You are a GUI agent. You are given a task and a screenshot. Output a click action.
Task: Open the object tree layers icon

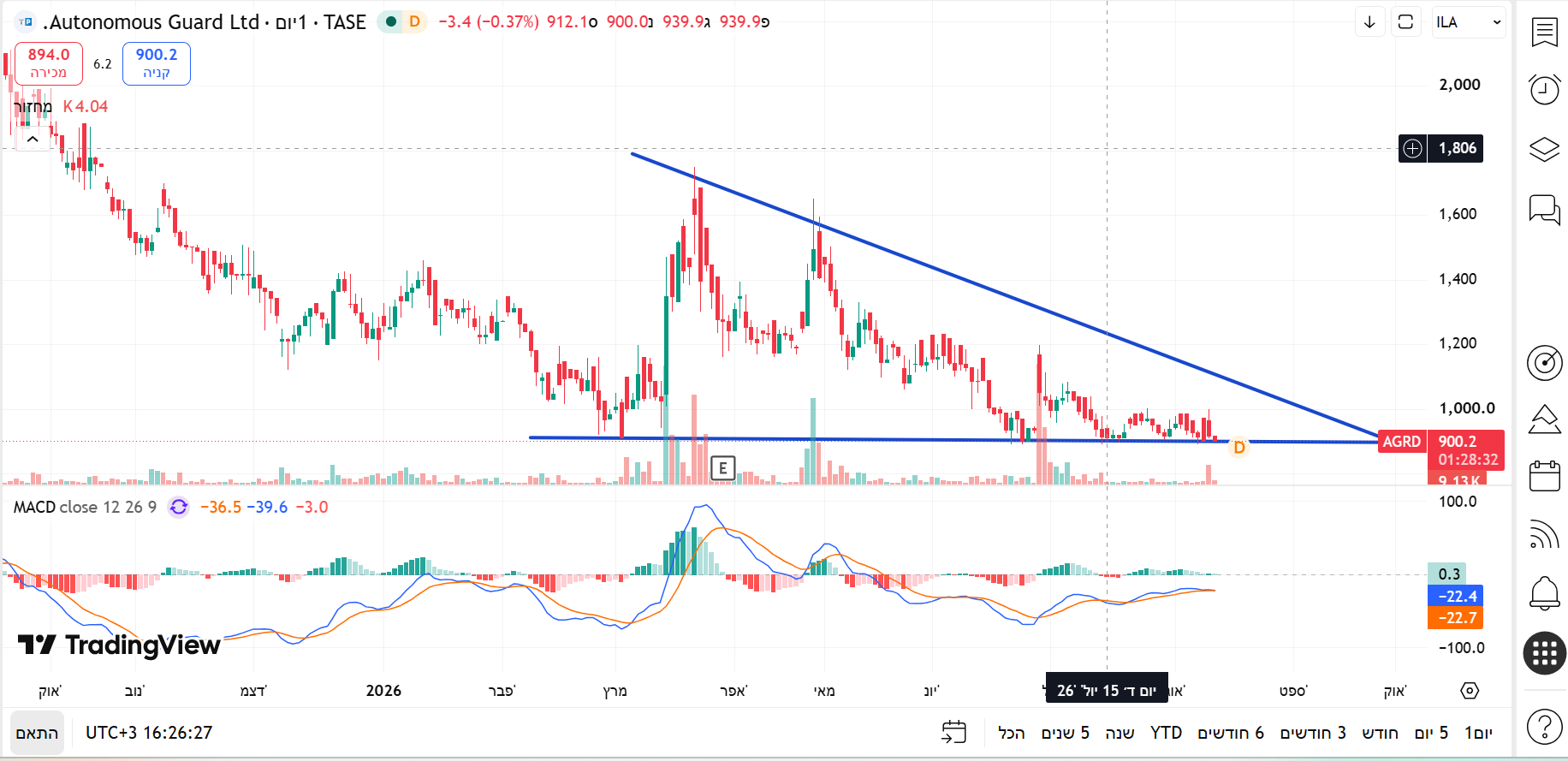click(1544, 150)
